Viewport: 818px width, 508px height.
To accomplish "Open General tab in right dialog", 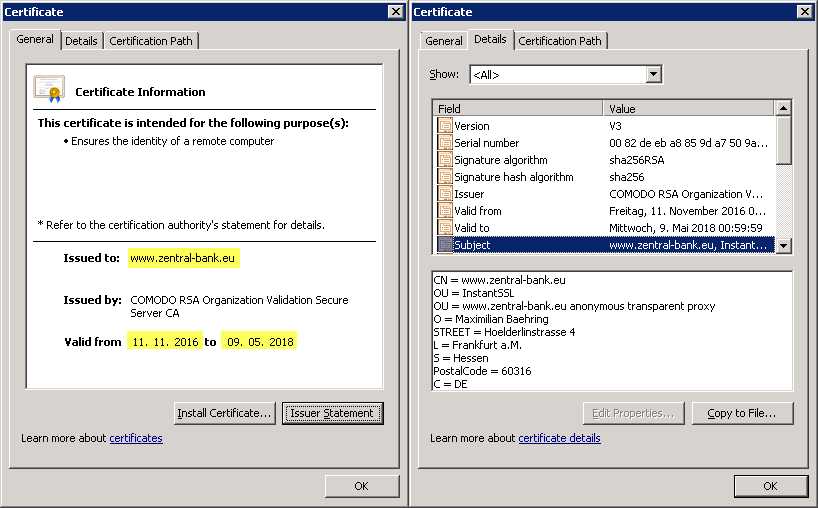I will click(443, 41).
